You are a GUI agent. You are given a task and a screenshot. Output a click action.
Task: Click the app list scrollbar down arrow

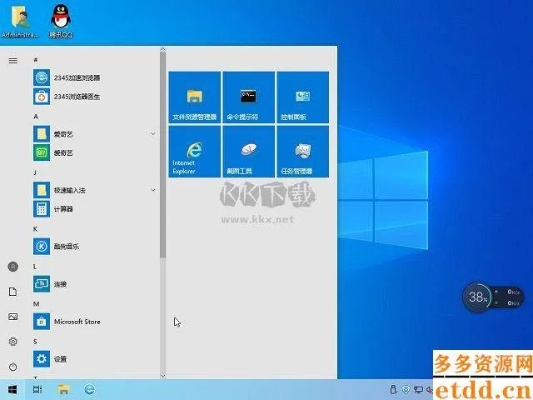click(x=163, y=376)
